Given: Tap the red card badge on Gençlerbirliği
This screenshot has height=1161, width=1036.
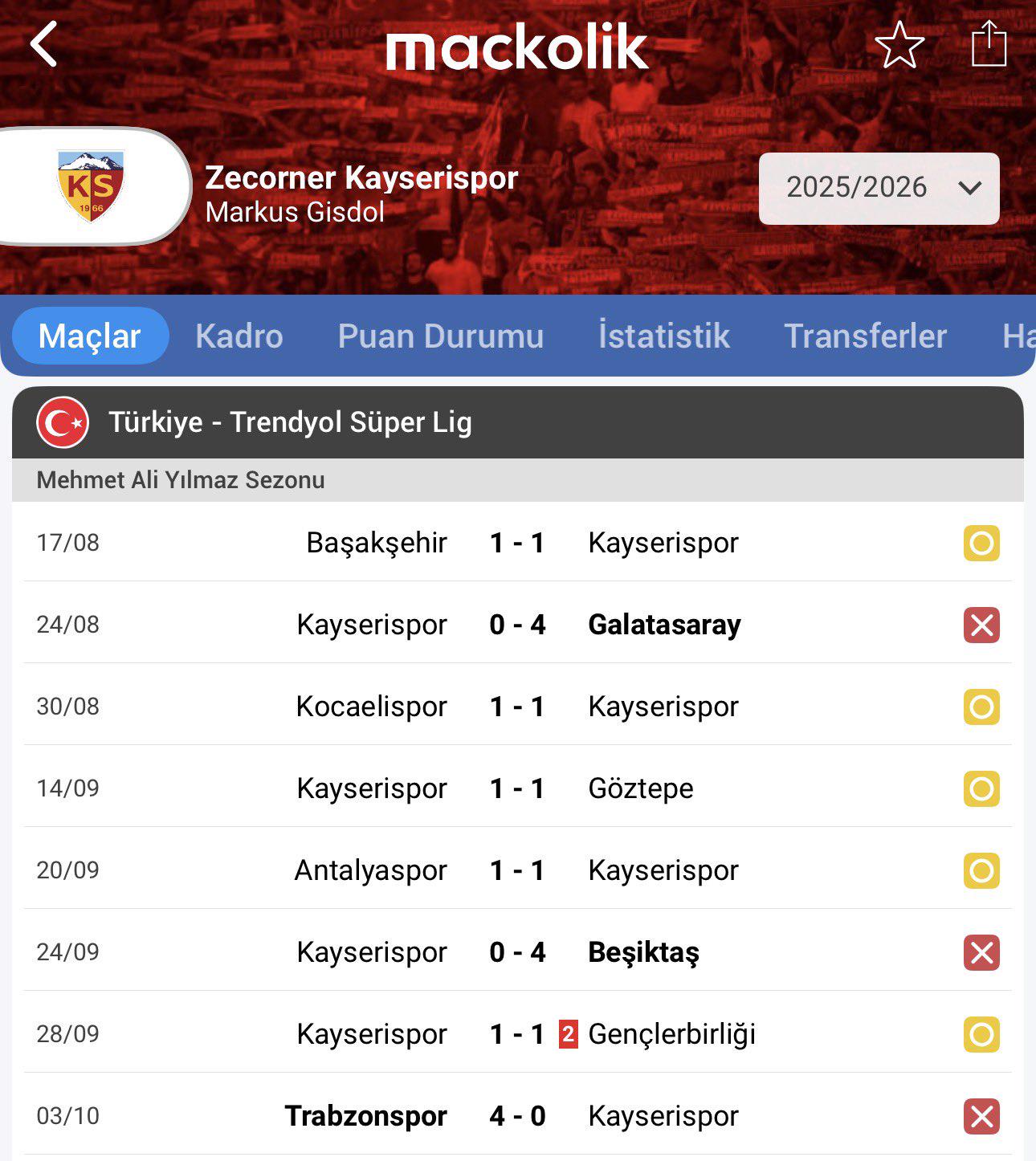Looking at the screenshot, I should [x=568, y=1034].
